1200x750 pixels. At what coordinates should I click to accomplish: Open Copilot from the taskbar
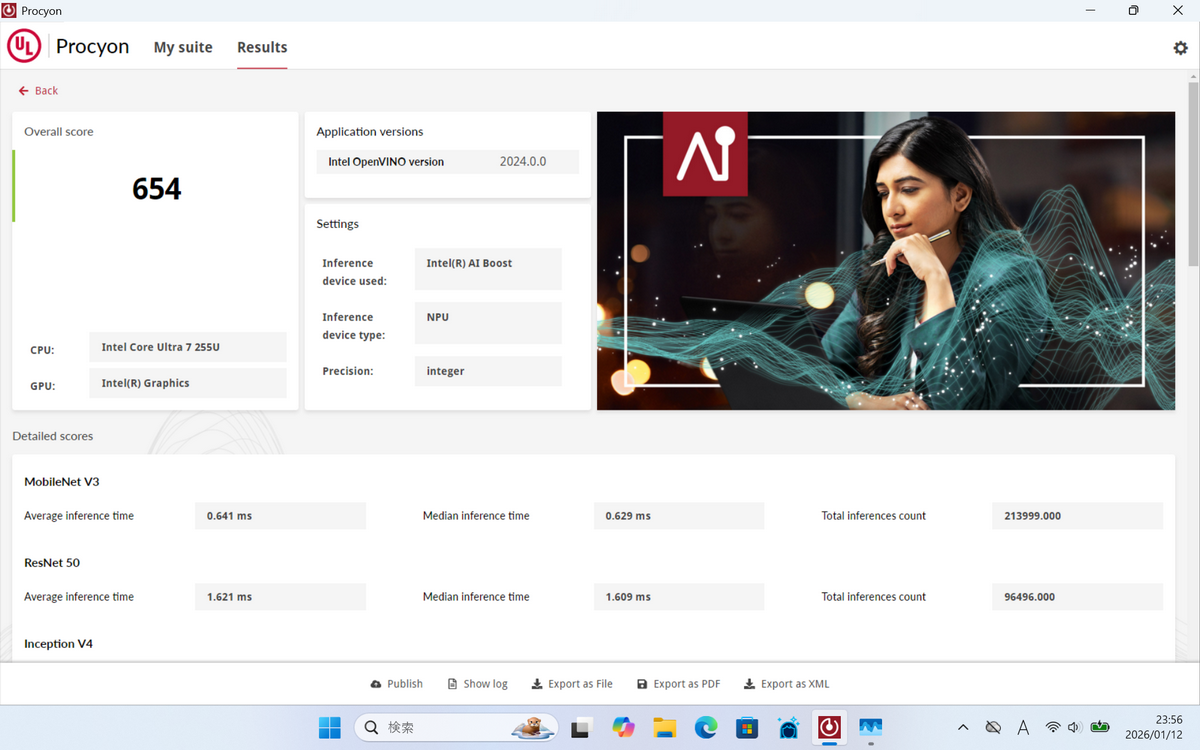click(624, 727)
